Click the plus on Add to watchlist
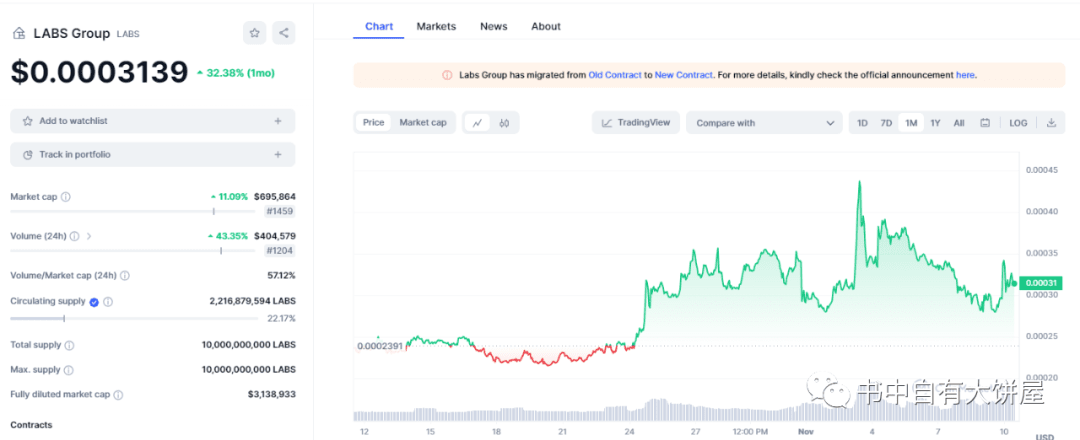This screenshot has width=1080, height=440. [x=278, y=121]
